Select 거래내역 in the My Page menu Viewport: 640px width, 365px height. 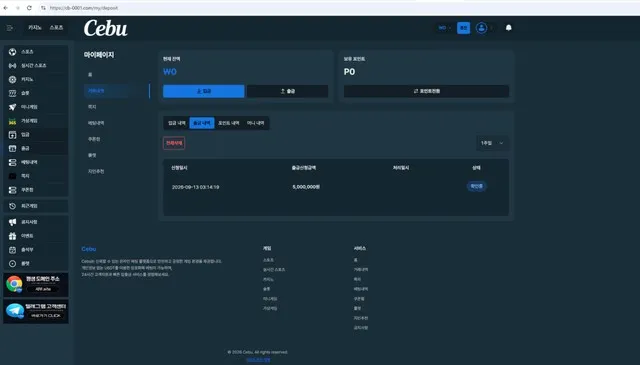[x=96, y=91]
